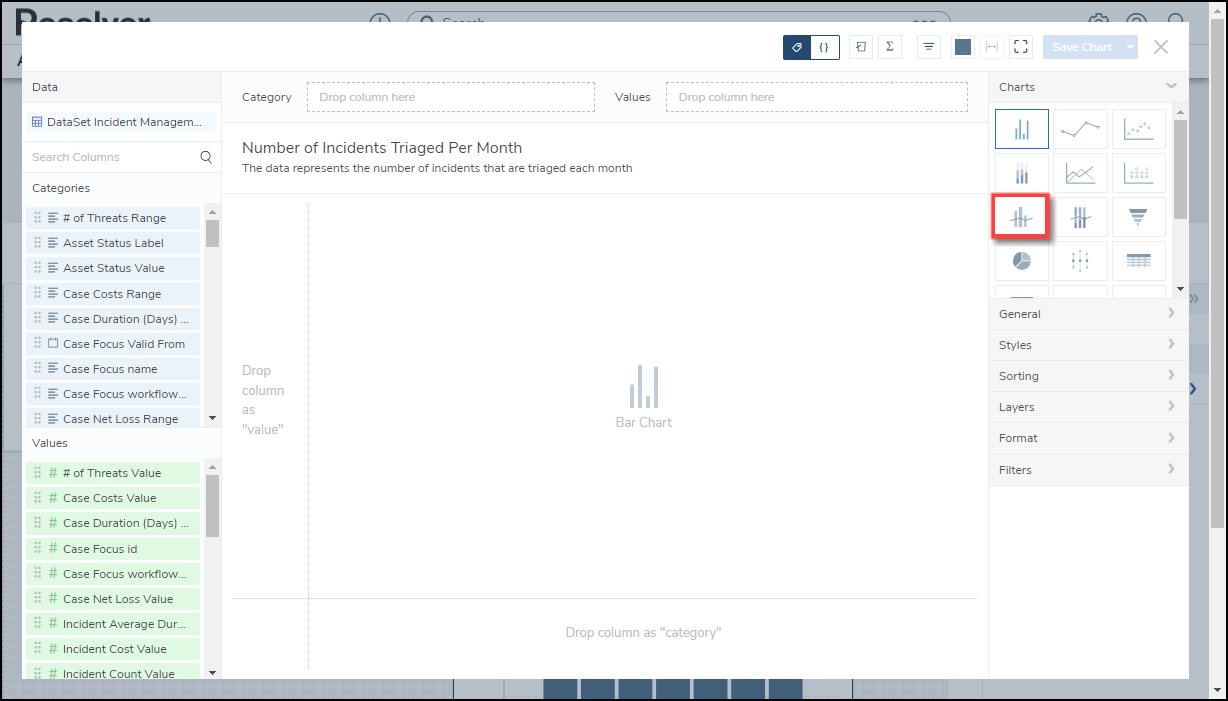
Task: Toggle the curly braces code mode button
Action: (x=825, y=47)
